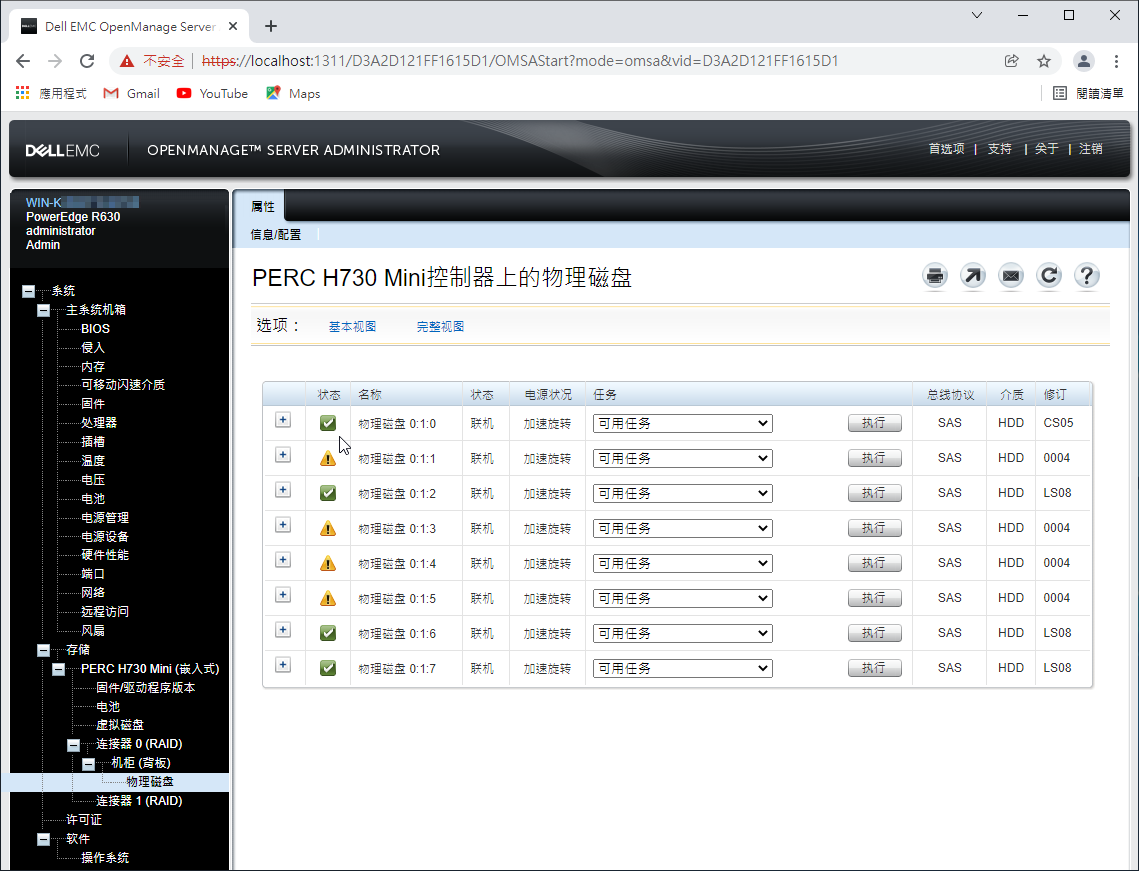Click status check icon for disk 0:1:2
Viewport: 1139px width, 871px height.
point(328,493)
